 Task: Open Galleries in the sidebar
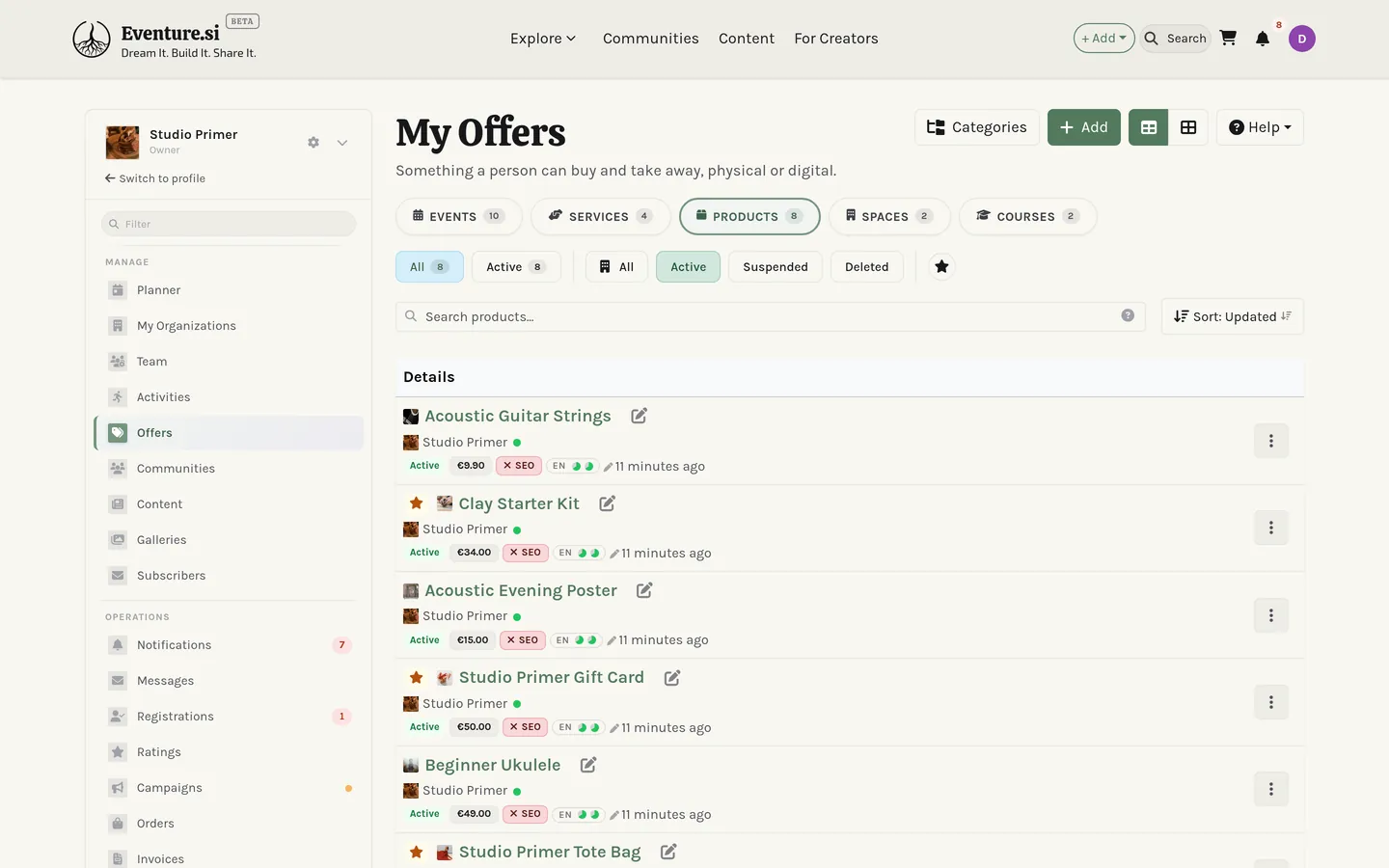coord(230,540)
